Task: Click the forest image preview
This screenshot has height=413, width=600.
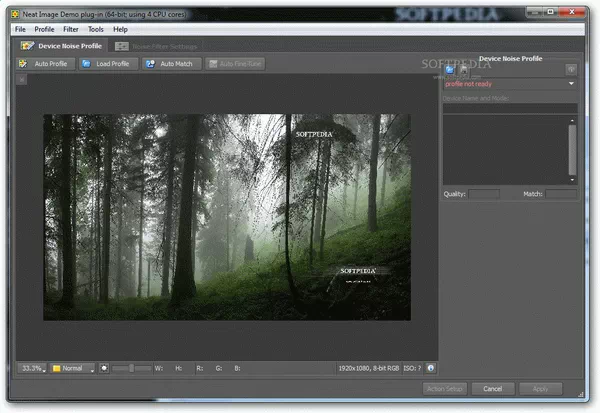Action: click(x=227, y=217)
